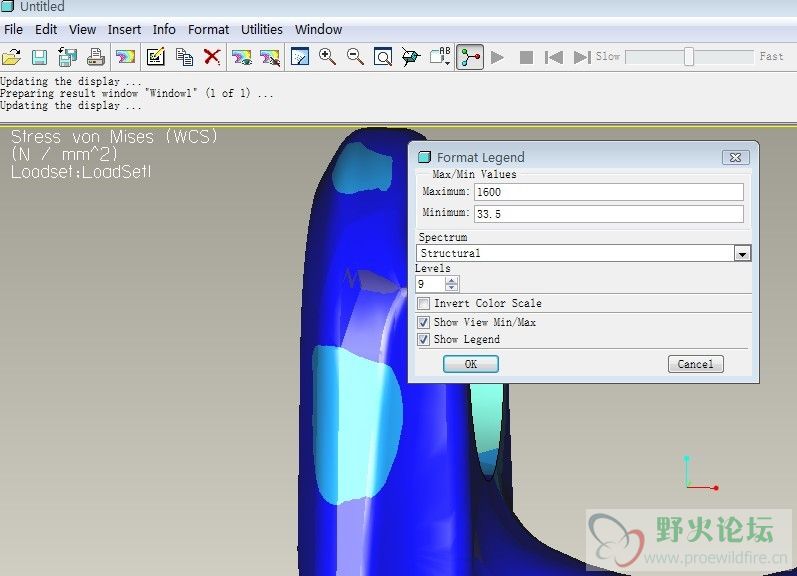This screenshot has height=576, width=797.
Task: Click the 'Loadset:LoadSet1' label
Action: [x=81, y=172]
